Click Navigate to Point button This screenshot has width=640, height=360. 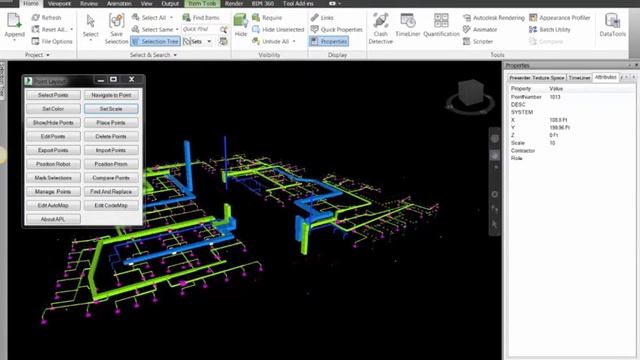click(111, 95)
